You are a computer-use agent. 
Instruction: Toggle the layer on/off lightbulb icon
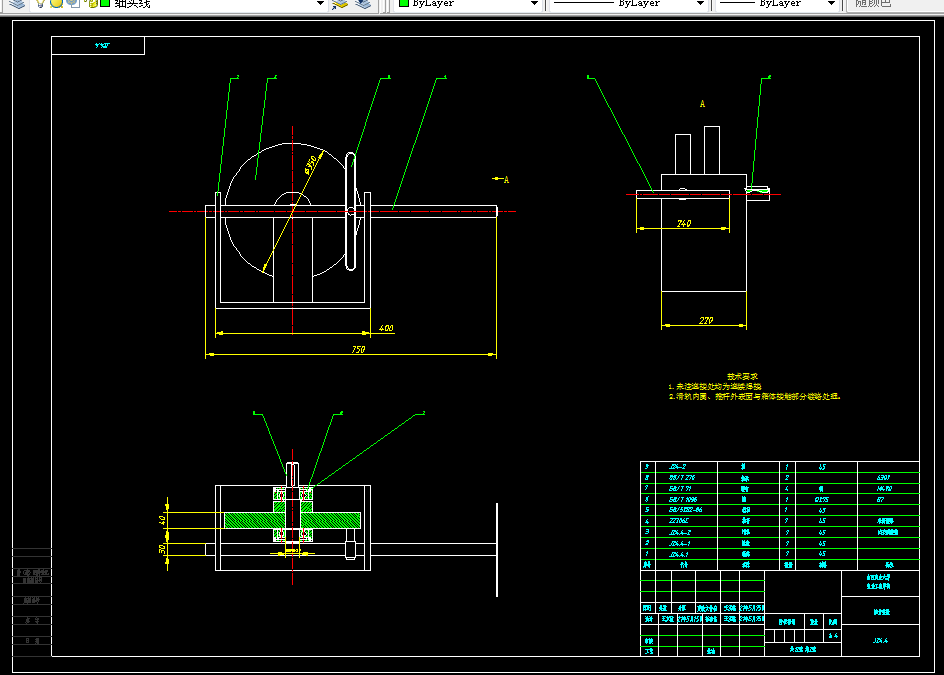click(x=40, y=4)
